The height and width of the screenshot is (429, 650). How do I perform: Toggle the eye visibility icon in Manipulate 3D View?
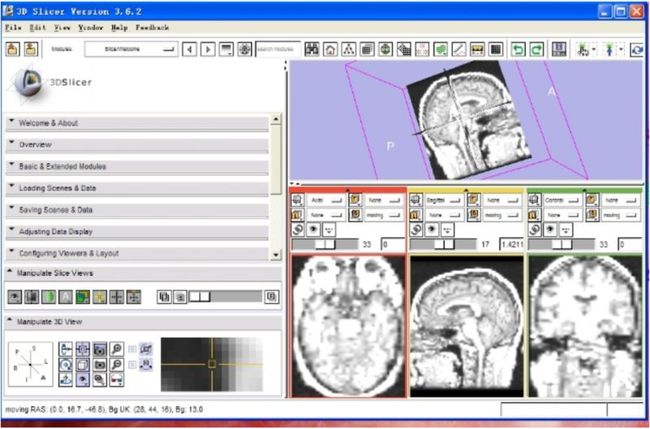tap(82, 380)
